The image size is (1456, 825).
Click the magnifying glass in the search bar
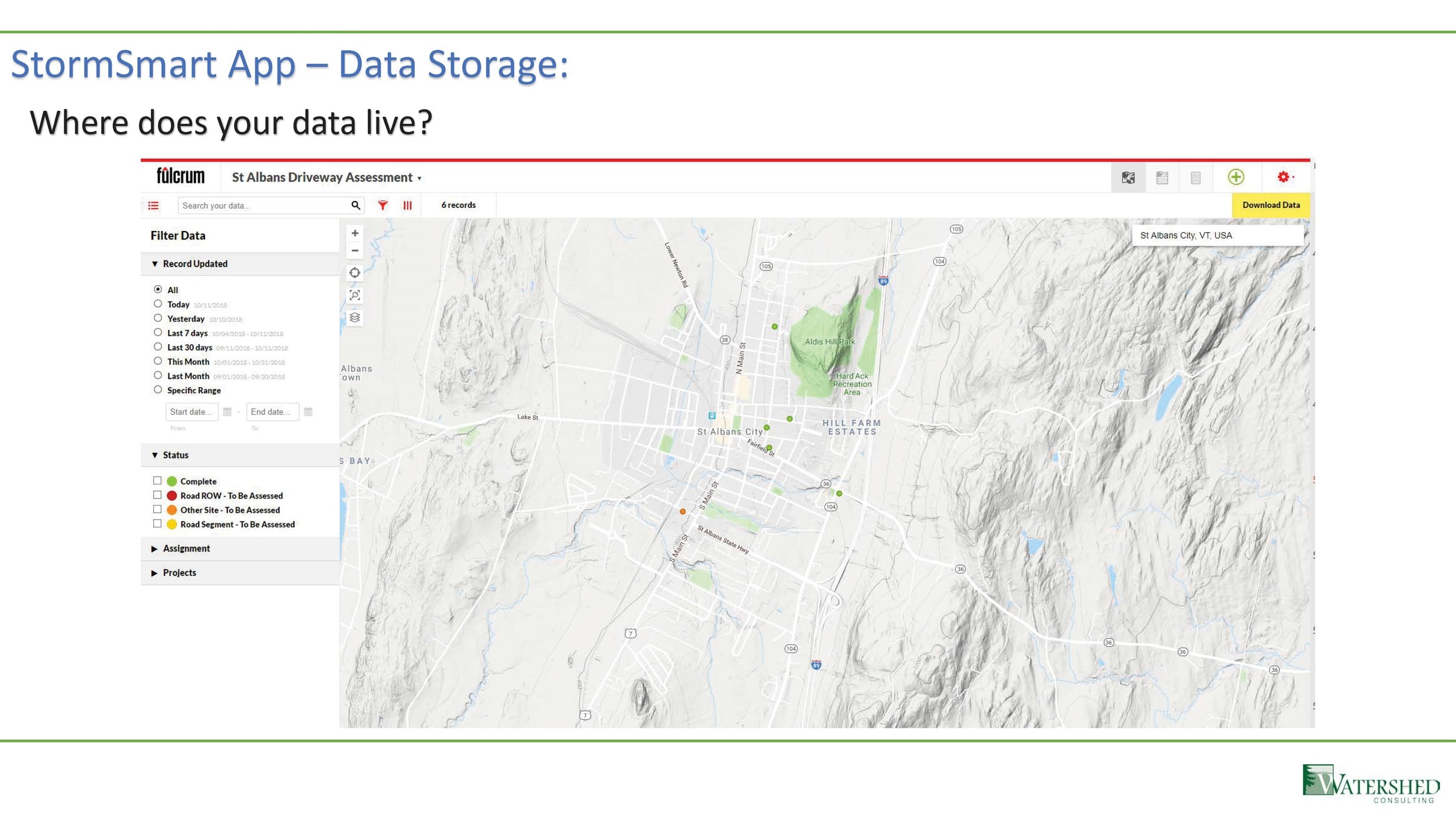tap(355, 205)
